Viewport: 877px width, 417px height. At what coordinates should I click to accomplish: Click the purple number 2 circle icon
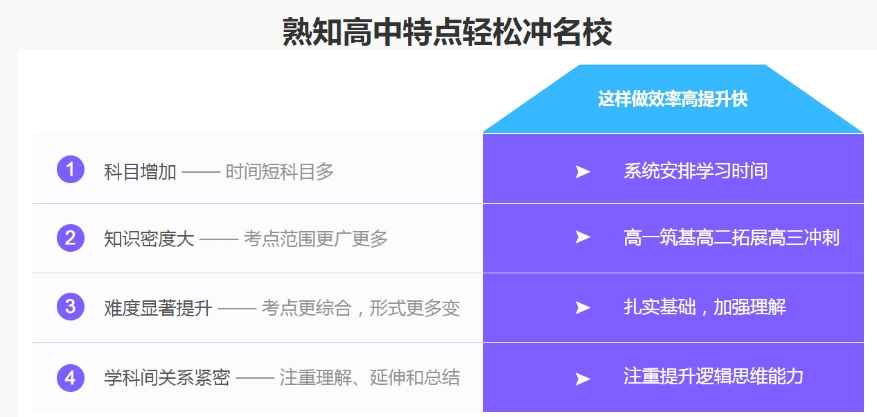click(x=70, y=238)
